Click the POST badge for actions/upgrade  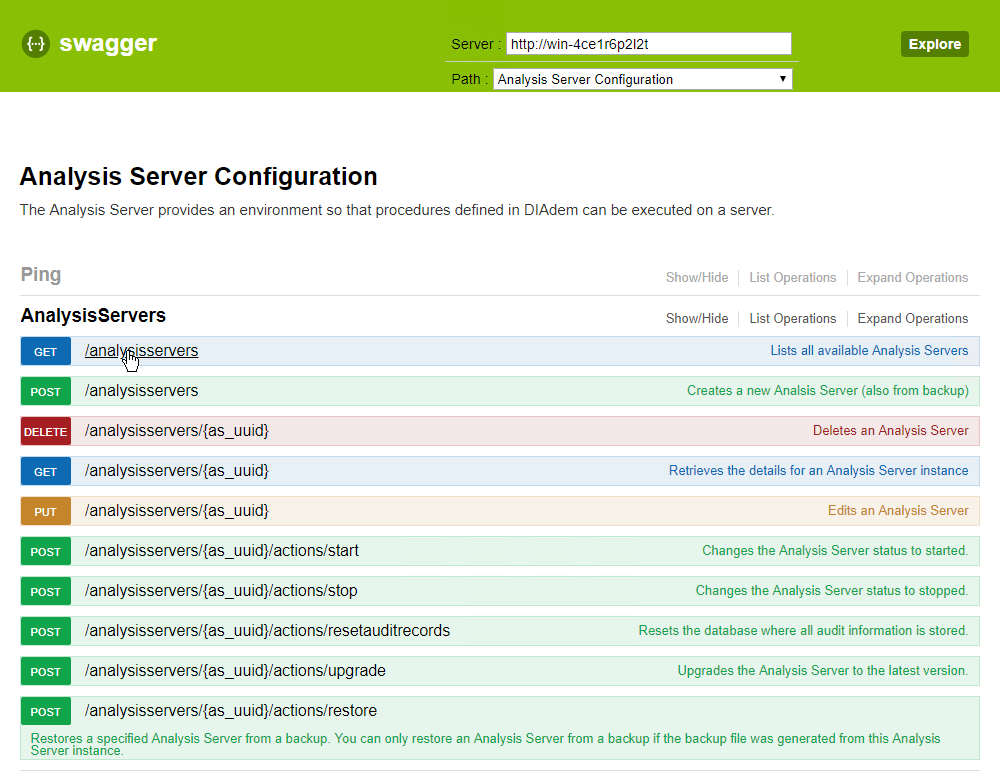tap(46, 672)
